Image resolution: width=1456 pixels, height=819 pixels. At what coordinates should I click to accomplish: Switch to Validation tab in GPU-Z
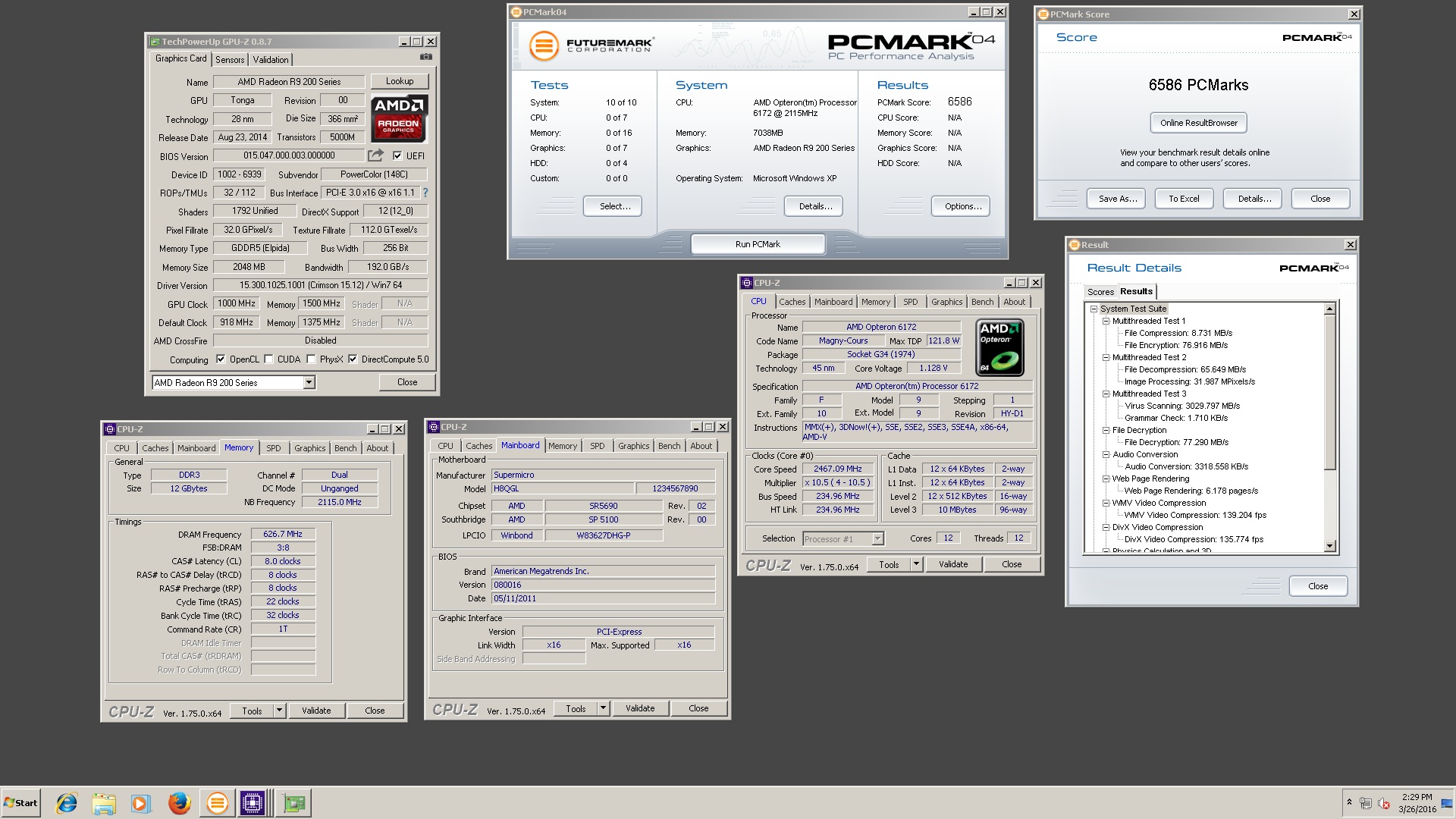[271, 59]
